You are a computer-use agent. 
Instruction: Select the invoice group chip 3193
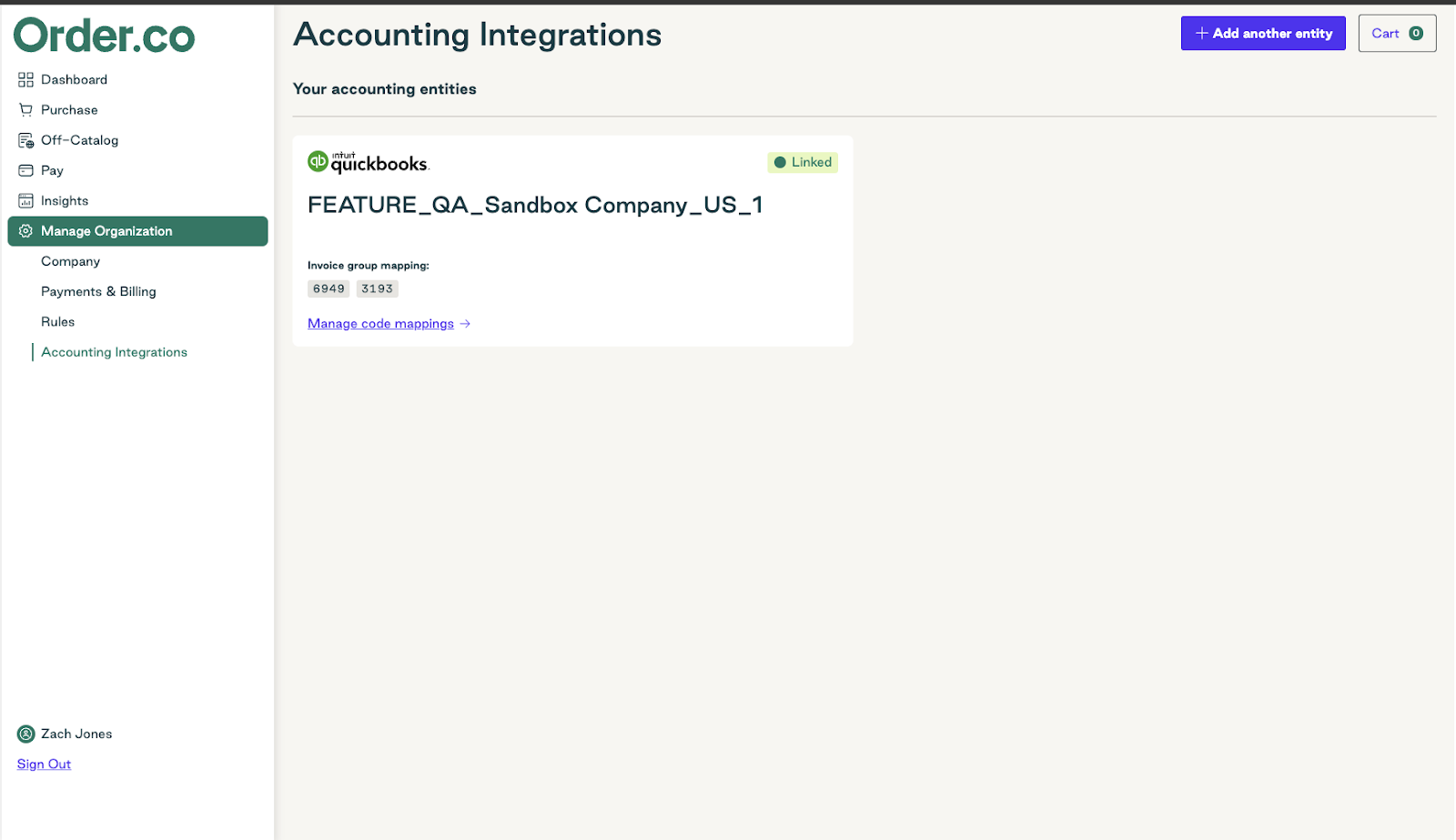pos(376,288)
